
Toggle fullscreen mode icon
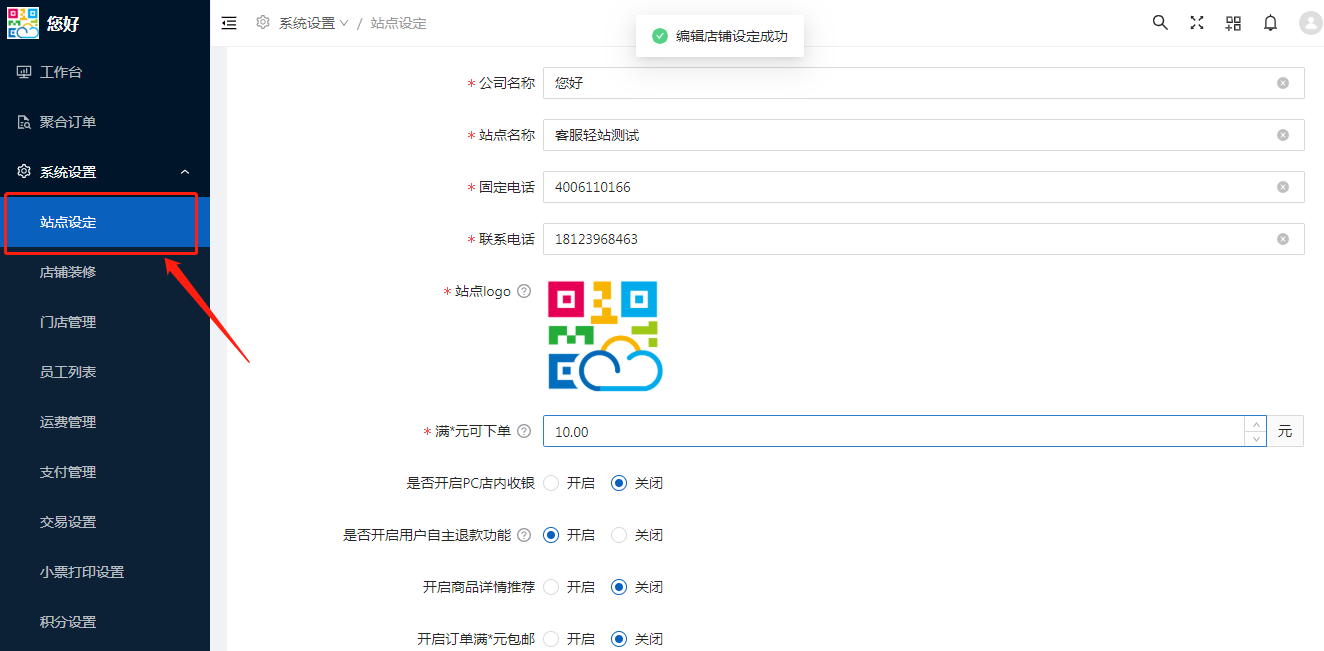point(1196,23)
